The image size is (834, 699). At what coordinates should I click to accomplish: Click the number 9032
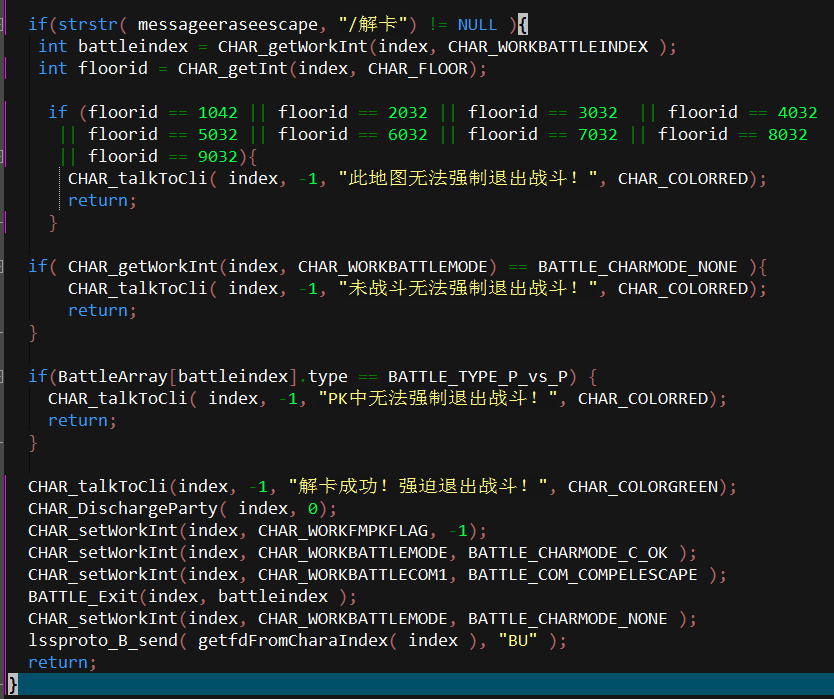[218, 156]
